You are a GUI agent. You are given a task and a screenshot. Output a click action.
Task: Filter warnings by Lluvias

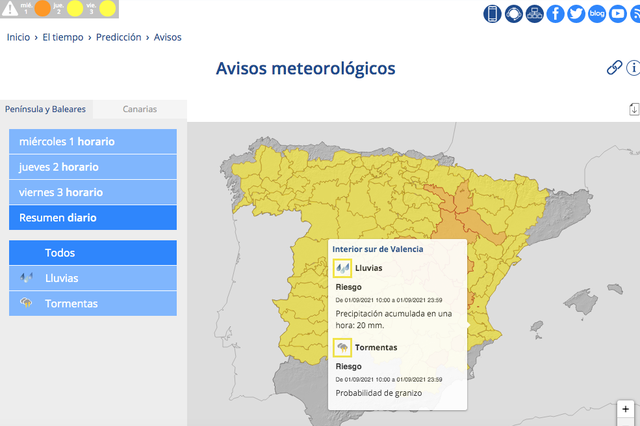(x=93, y=278)
